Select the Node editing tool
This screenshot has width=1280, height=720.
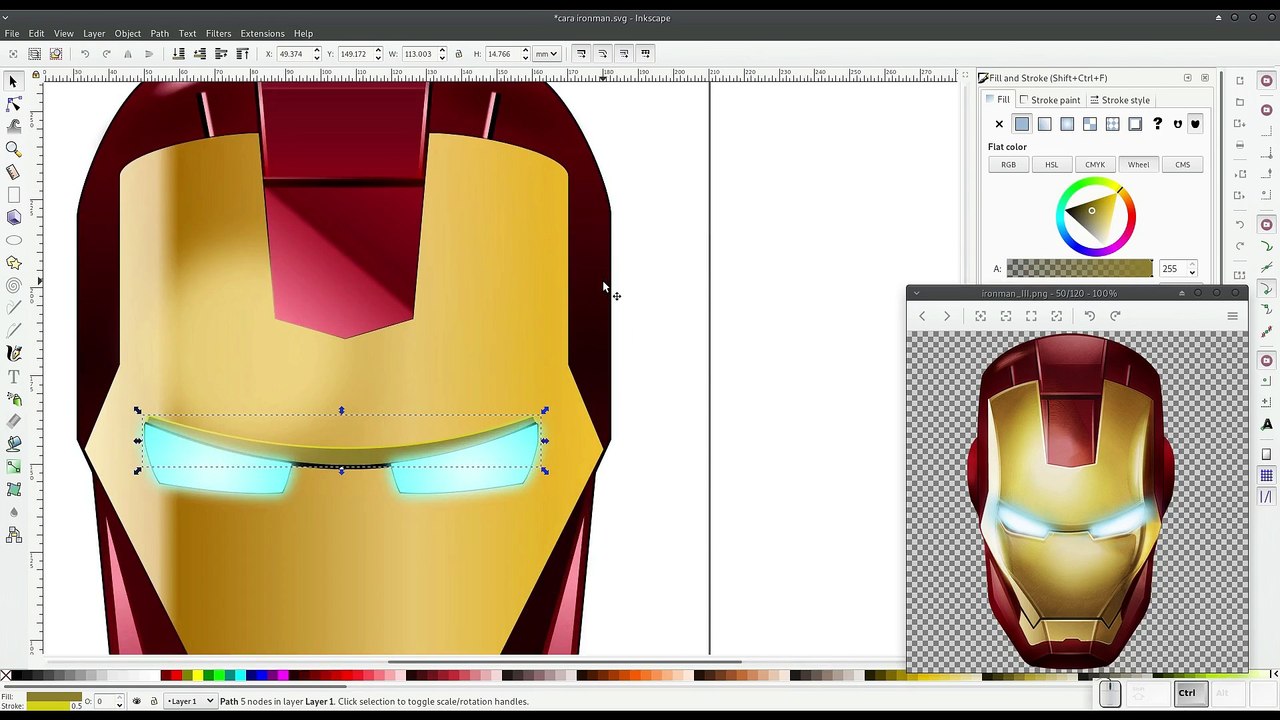(x=14, y=104)
